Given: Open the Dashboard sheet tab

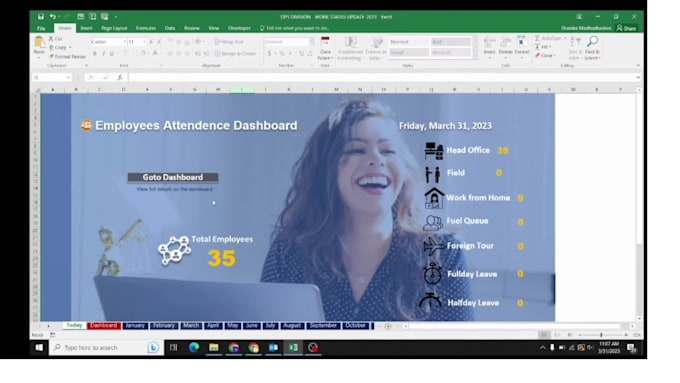Looking at the screenshot, I should point(104,325).
